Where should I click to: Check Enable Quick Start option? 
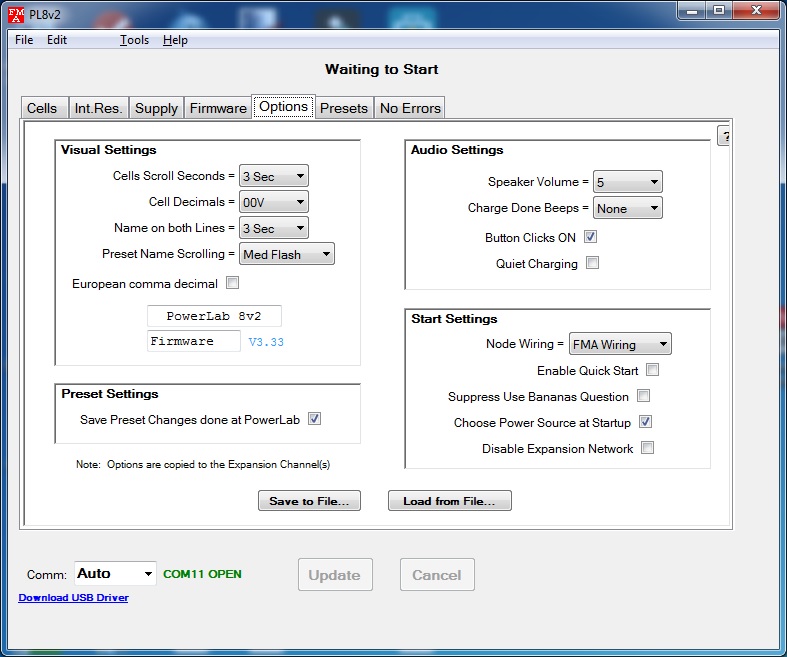pyautogui.click(x=652, y=370)
